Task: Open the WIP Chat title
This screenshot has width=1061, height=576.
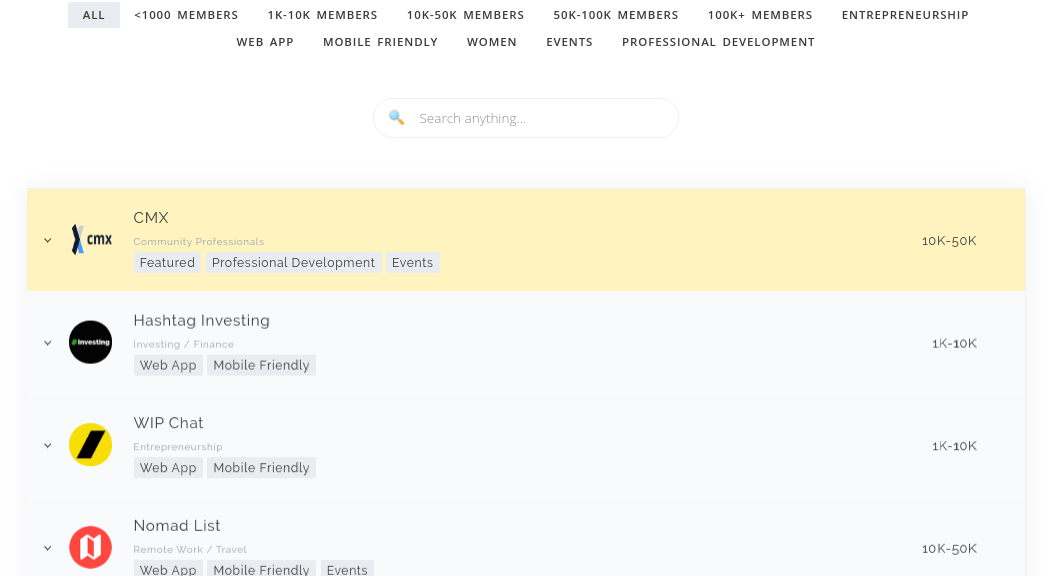Action: coord(168,423)
